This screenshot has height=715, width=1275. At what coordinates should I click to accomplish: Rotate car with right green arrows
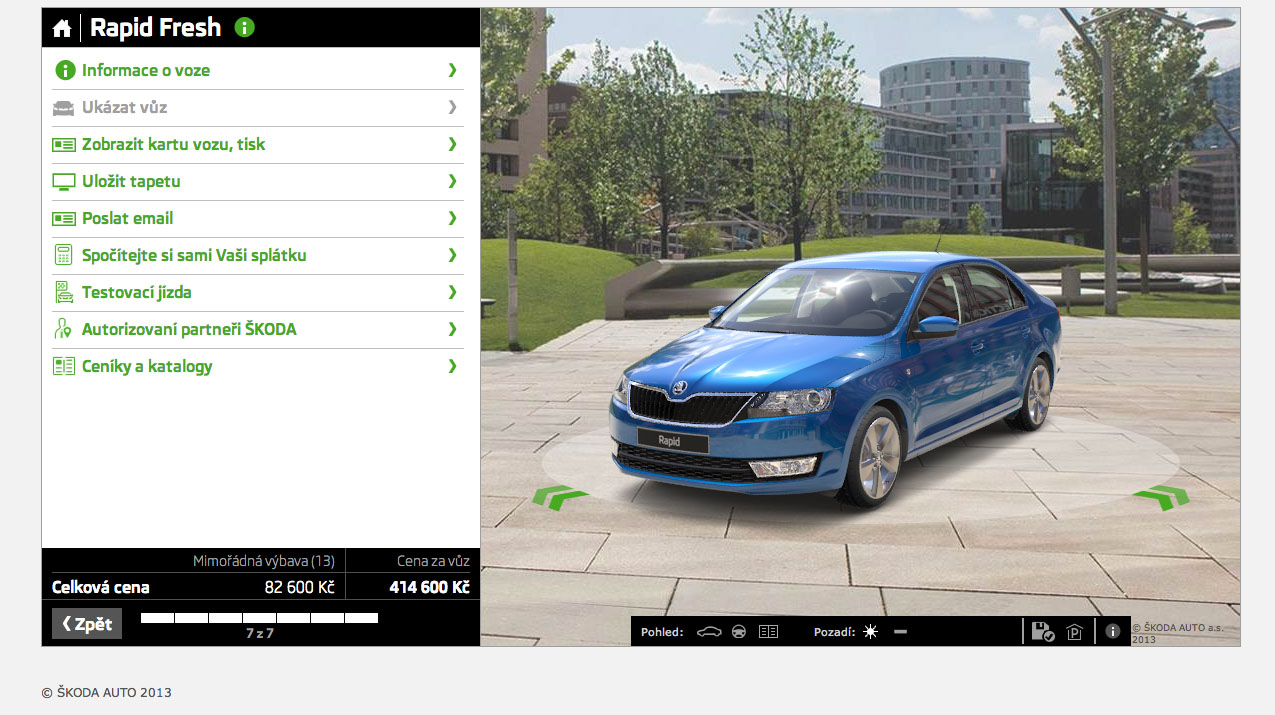pos(1161,495)
